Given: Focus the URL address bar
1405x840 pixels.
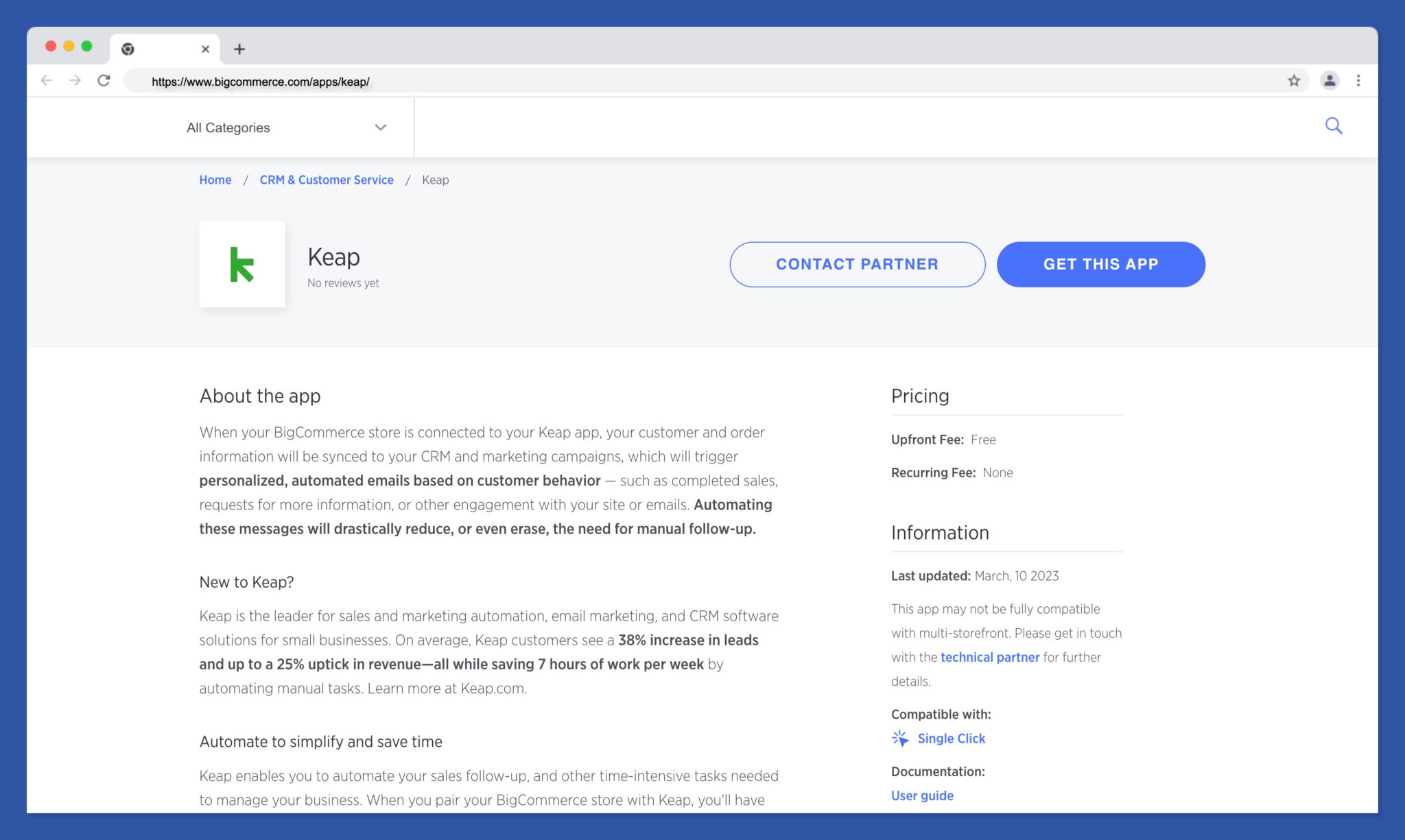Looking at the screenshot, I should [x=686, y=82].
